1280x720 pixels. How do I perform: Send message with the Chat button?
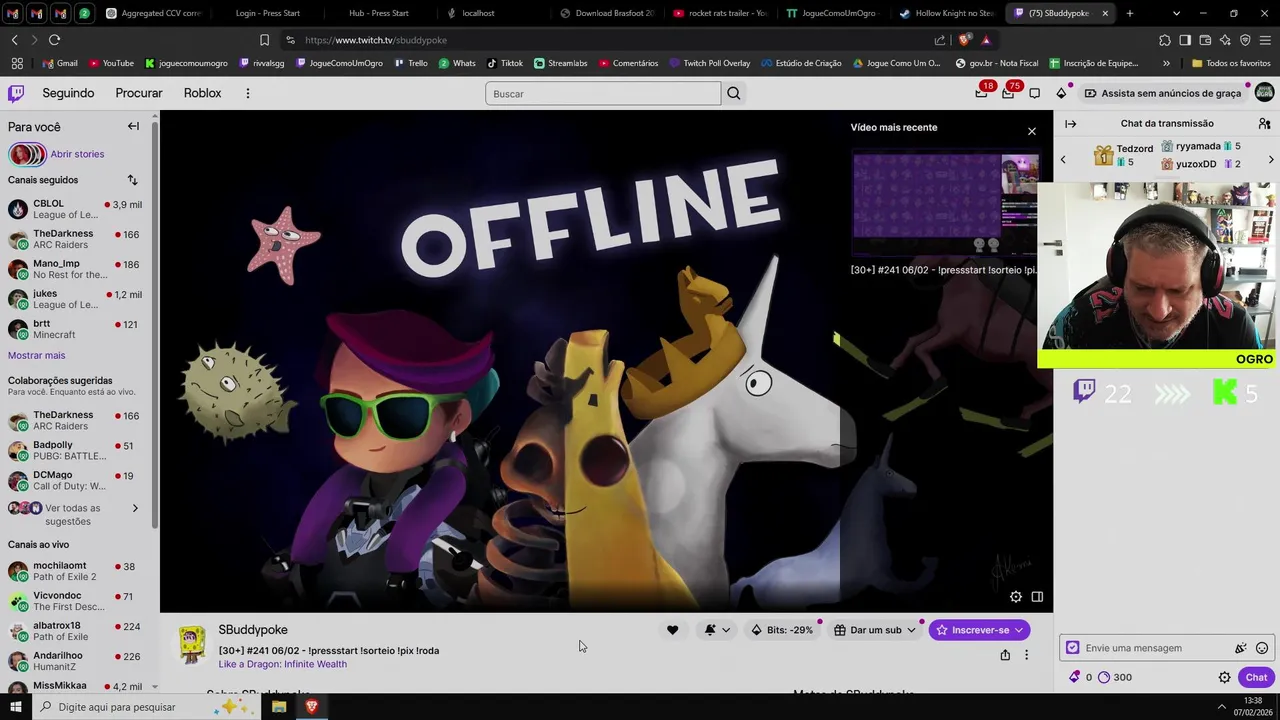(x=1256, y=677)
